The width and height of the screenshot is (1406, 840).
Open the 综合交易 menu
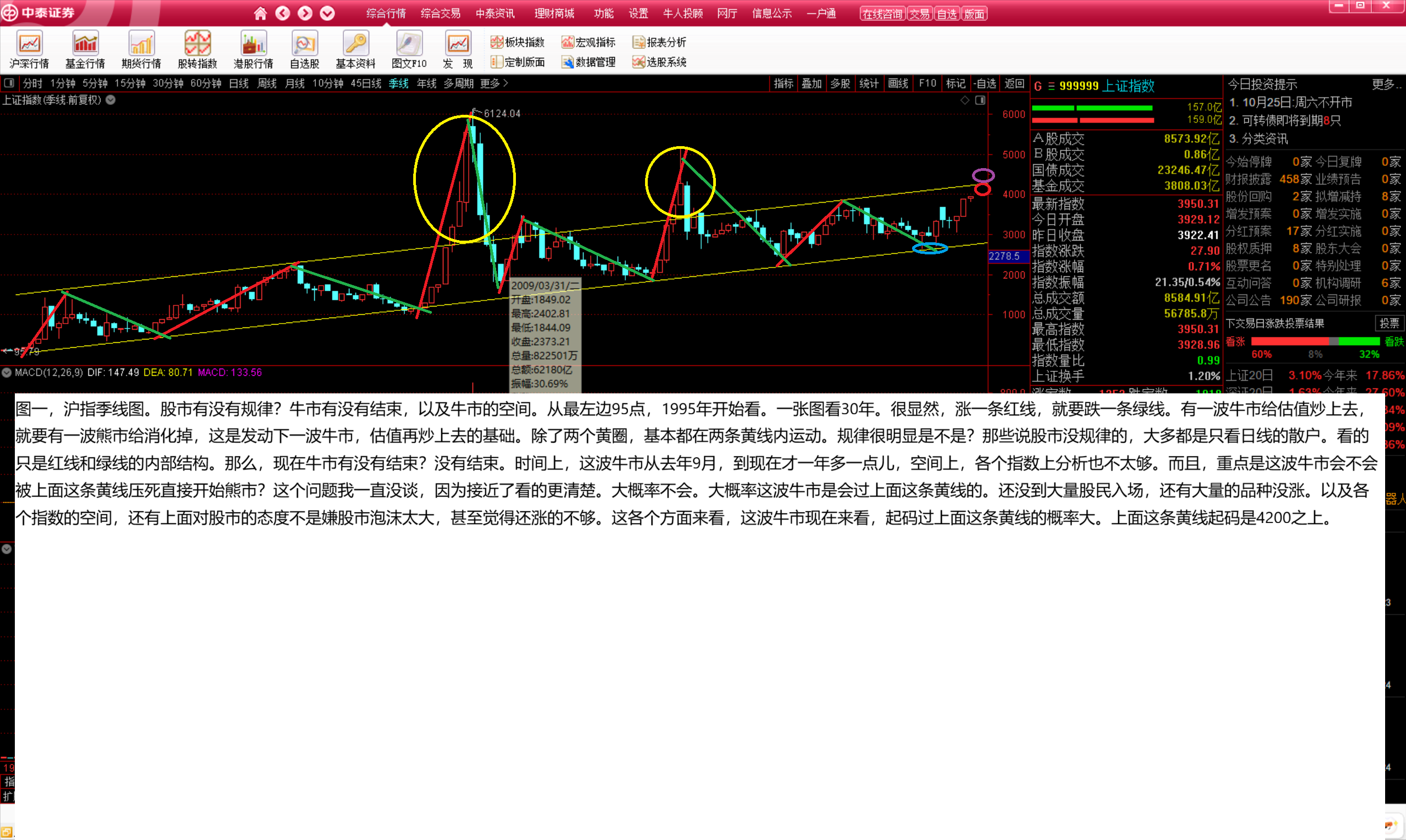point(440,13)
